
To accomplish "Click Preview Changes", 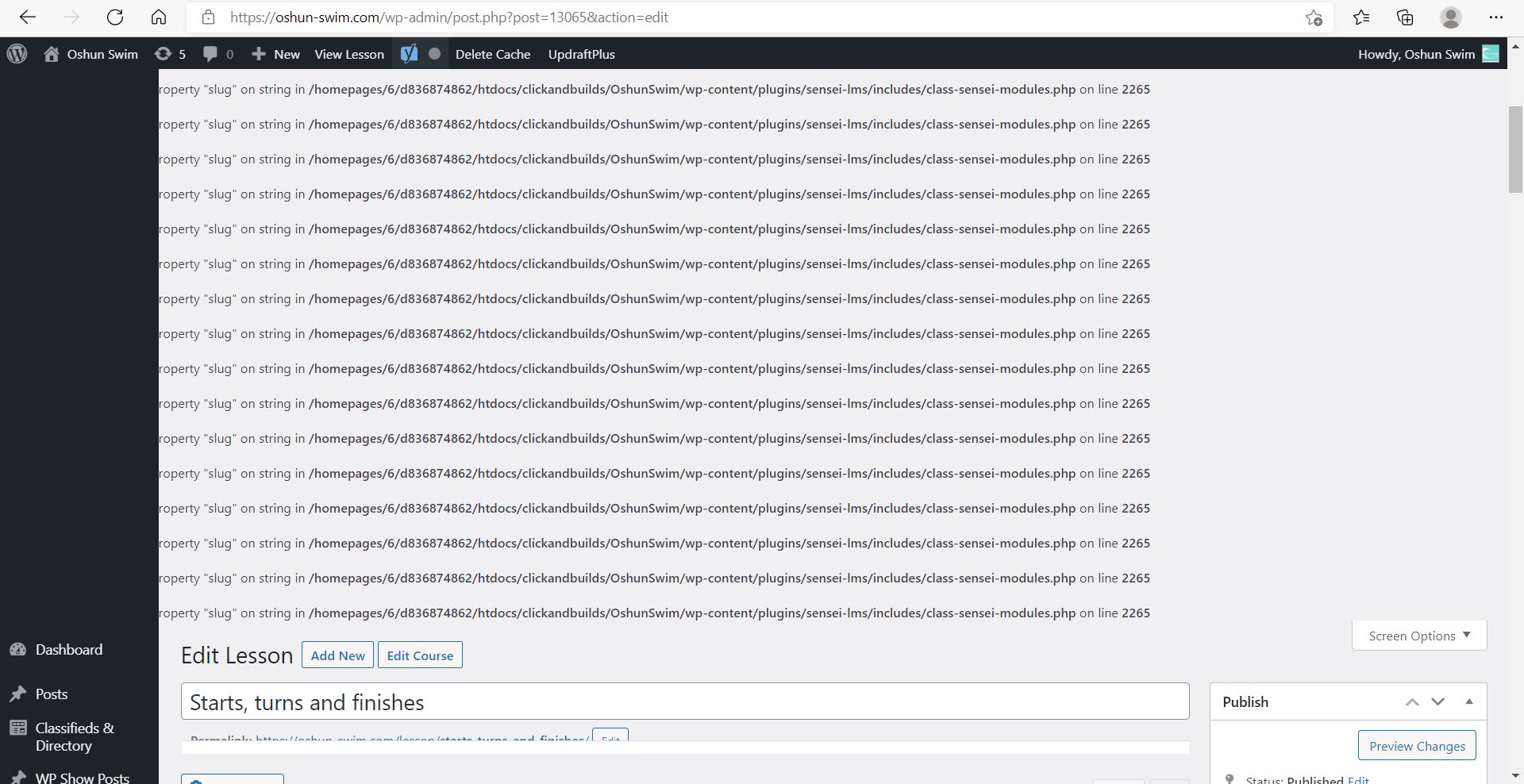I will tap(1416, 745).
